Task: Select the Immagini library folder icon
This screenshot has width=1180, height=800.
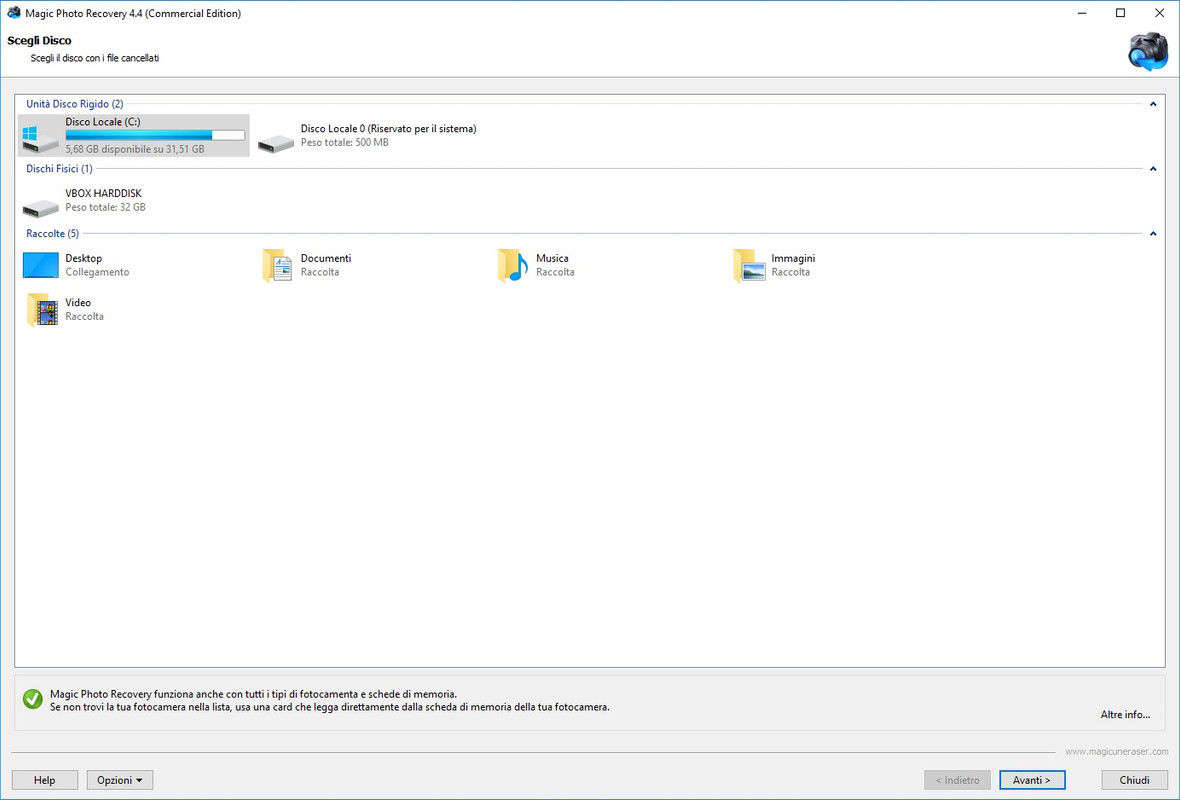Action: (749, 265)
